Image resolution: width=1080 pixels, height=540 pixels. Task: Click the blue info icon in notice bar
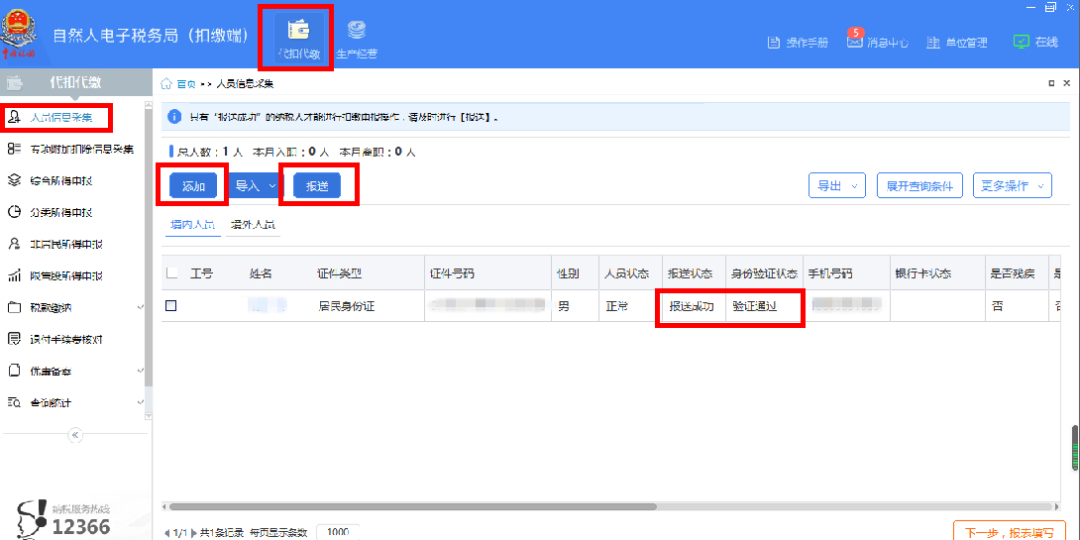(175, 116)
